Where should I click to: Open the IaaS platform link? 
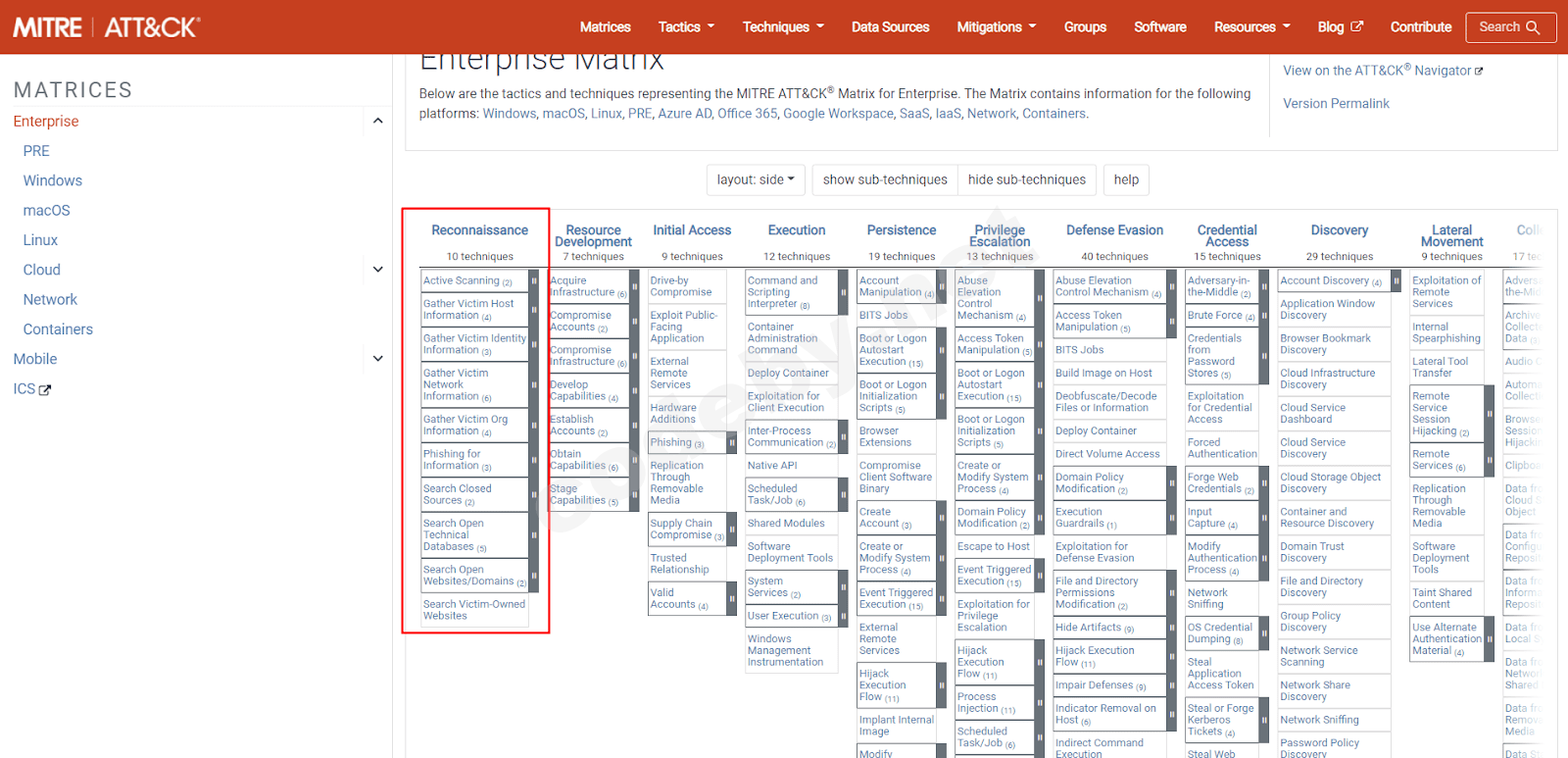[949, 114]
